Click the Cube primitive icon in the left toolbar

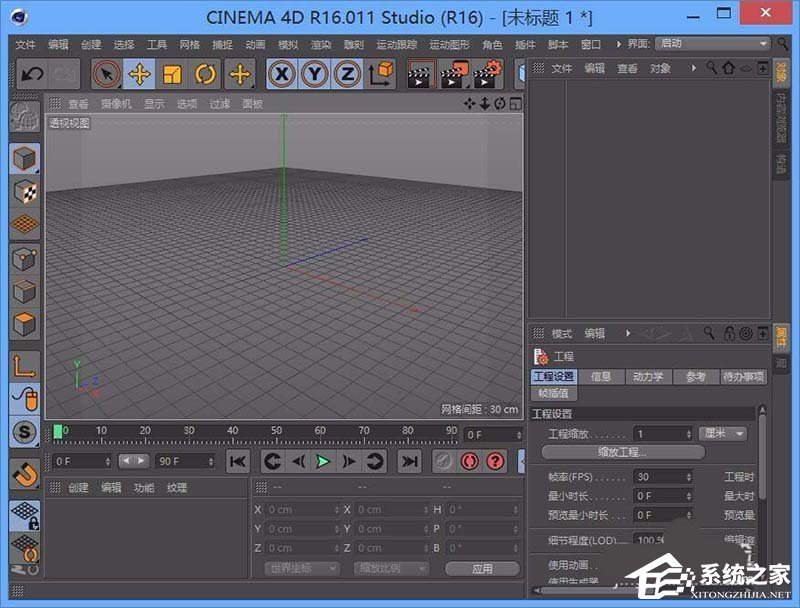point(24,157)
